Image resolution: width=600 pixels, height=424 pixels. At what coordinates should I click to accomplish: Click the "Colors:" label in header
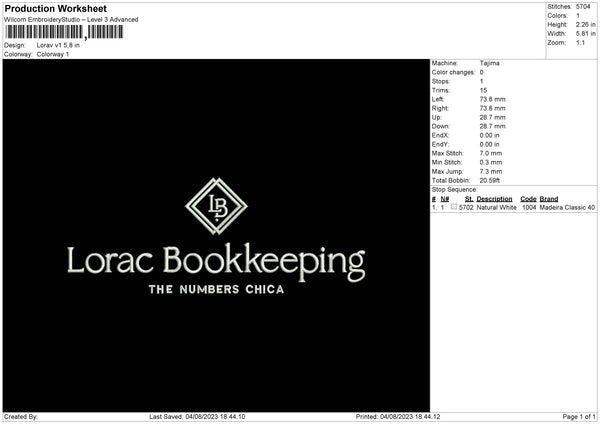pos(557,16)
